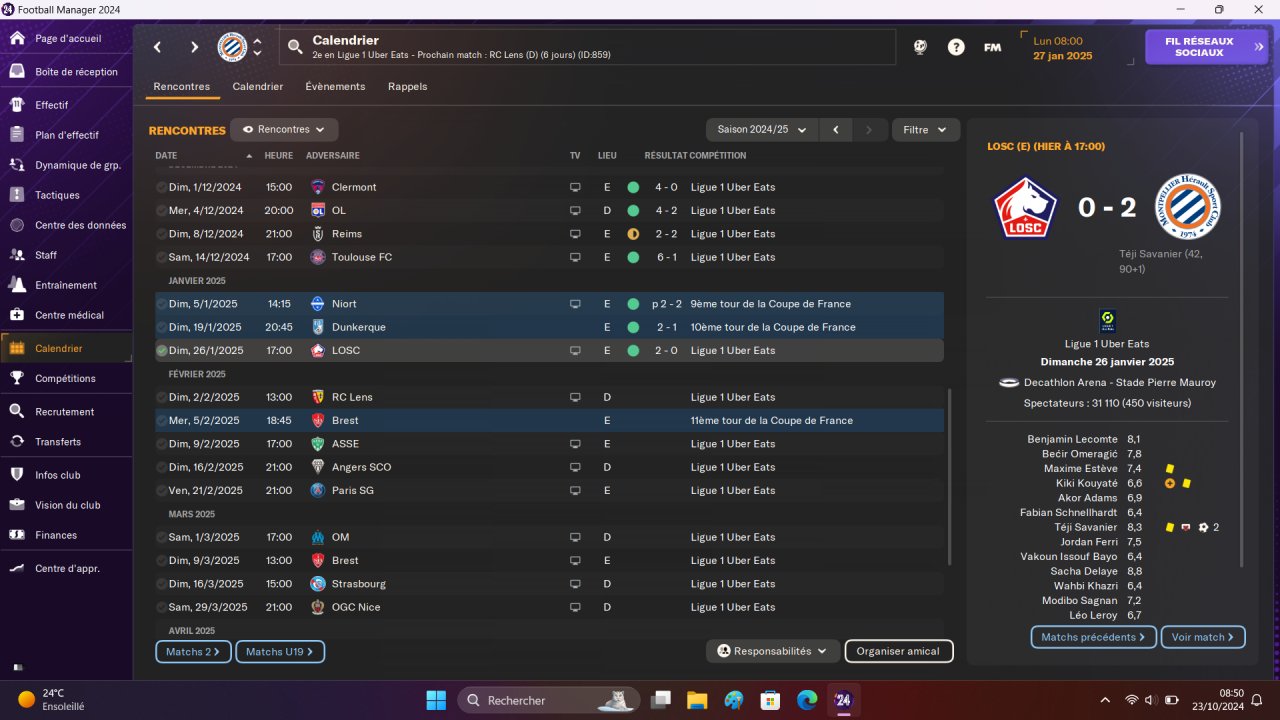Image resolution: width=1280 pixels, height=720 pixels.
Task: Click the RC Lens team logo in the fixtures list
Action: (318, 397)
